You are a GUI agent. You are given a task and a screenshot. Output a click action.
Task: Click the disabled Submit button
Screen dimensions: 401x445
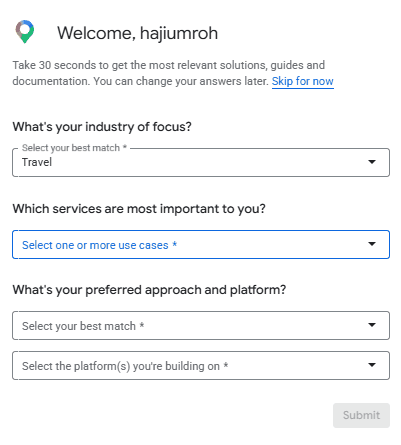click(x=361, y=415)
